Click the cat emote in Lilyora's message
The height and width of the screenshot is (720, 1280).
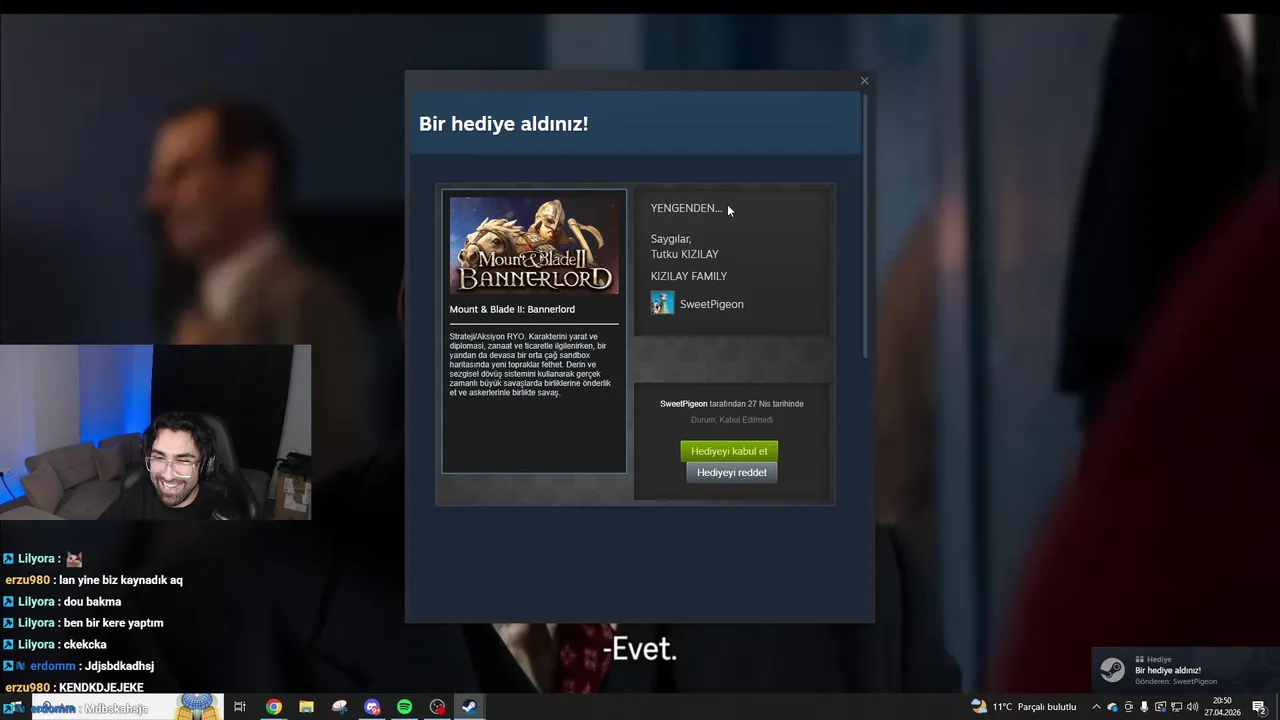pos(74,559)
